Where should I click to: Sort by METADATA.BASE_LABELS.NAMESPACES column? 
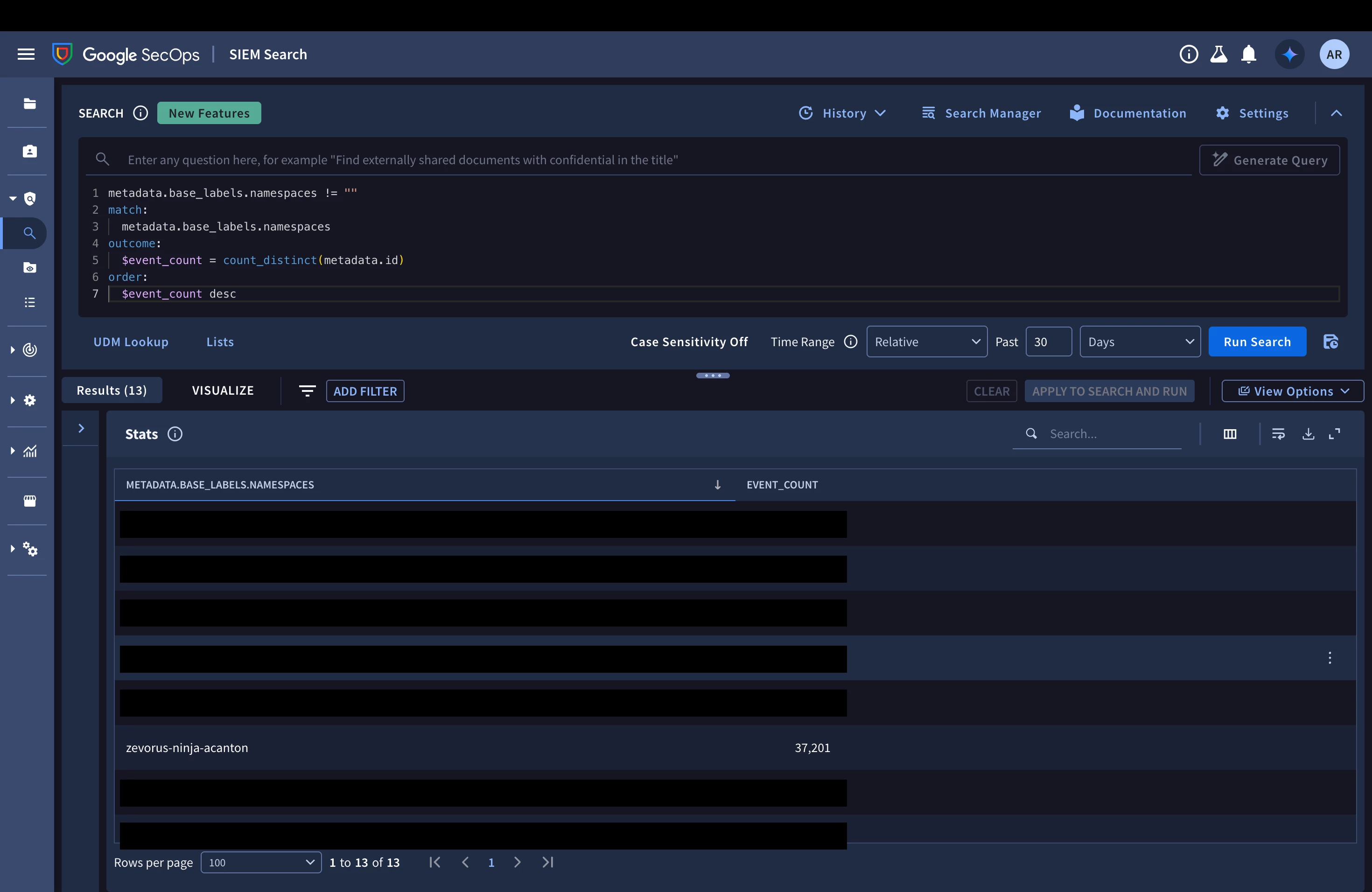click(220, 485)
